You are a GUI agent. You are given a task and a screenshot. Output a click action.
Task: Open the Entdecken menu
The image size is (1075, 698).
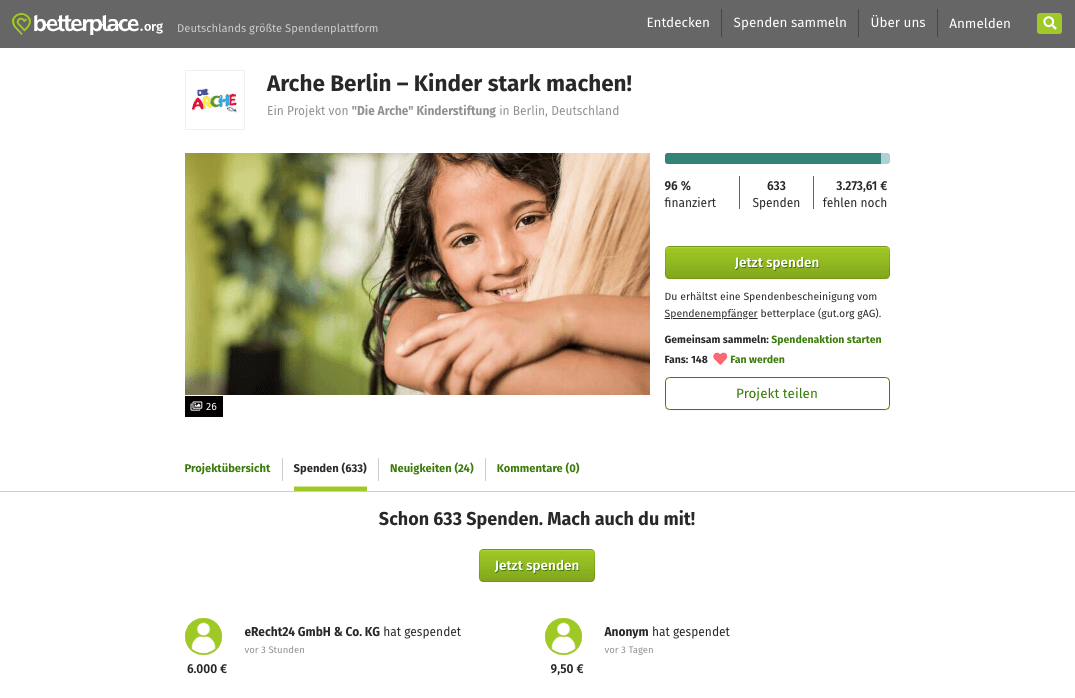pos(678,23)
